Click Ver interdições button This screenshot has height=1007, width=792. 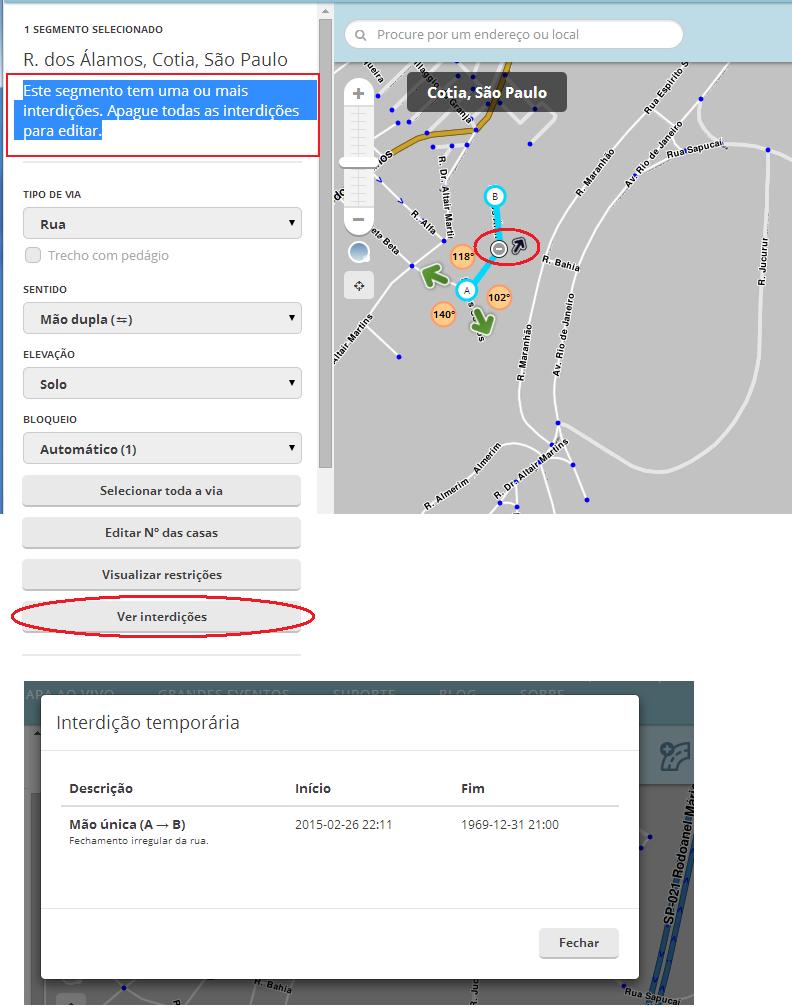pos(161,617)
